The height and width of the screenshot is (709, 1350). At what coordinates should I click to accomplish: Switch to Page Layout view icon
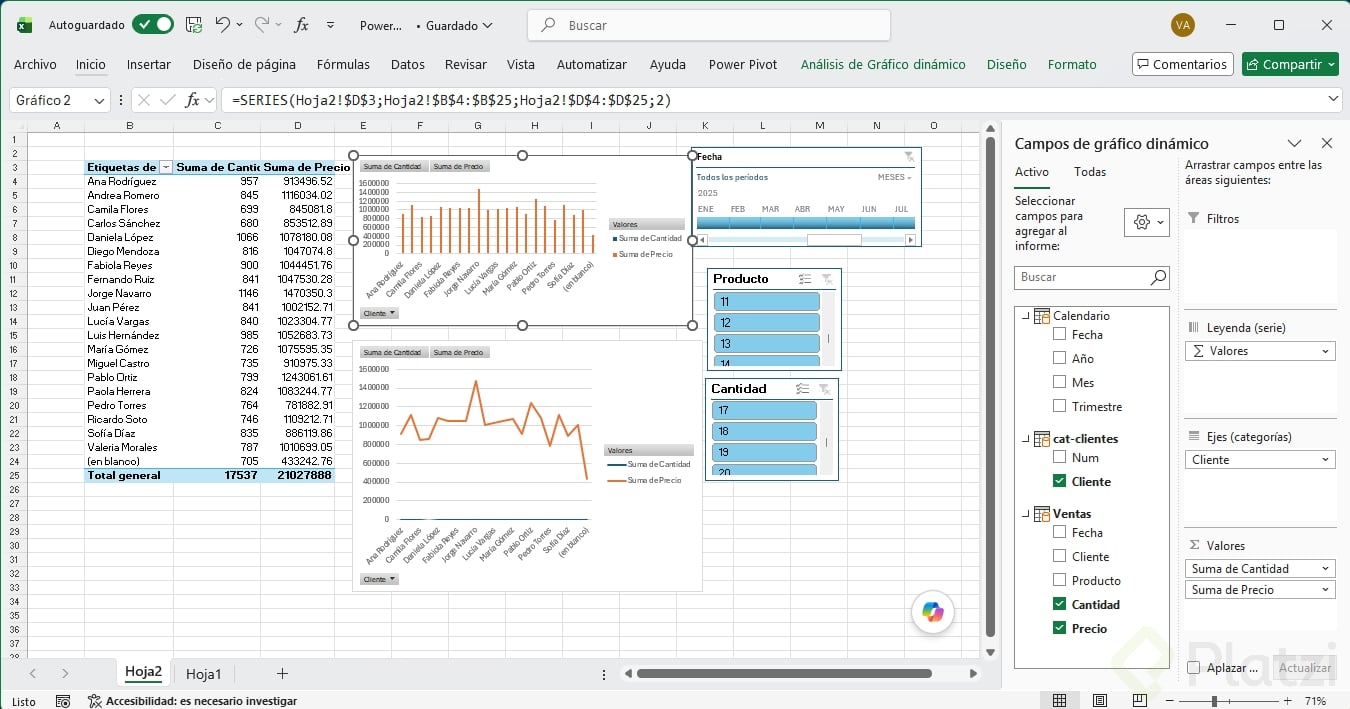(x=1100, y=701)
